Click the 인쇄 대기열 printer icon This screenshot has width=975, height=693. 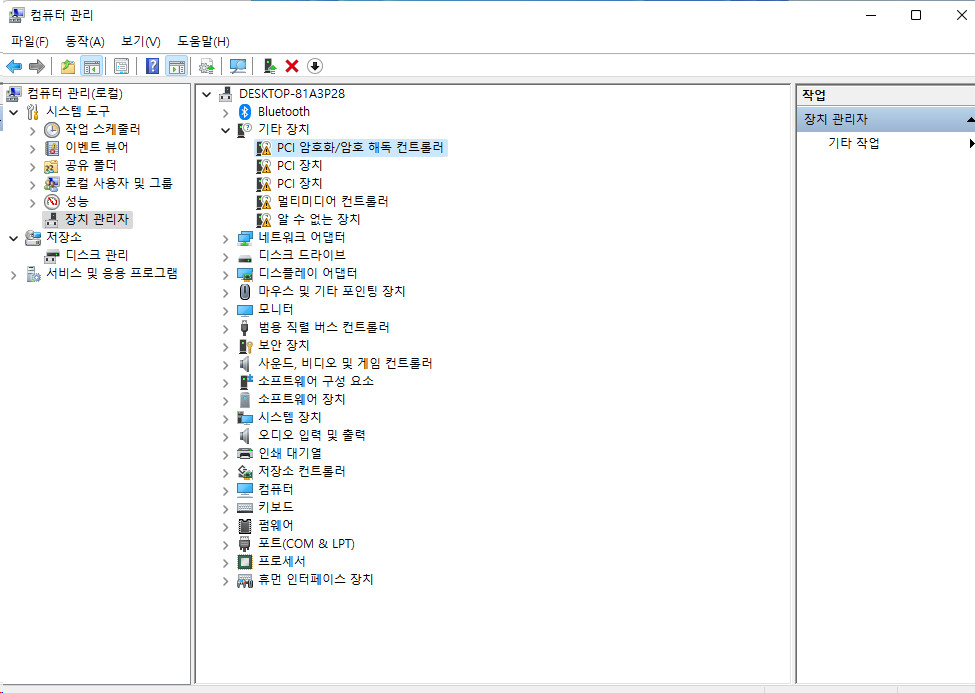245,453
